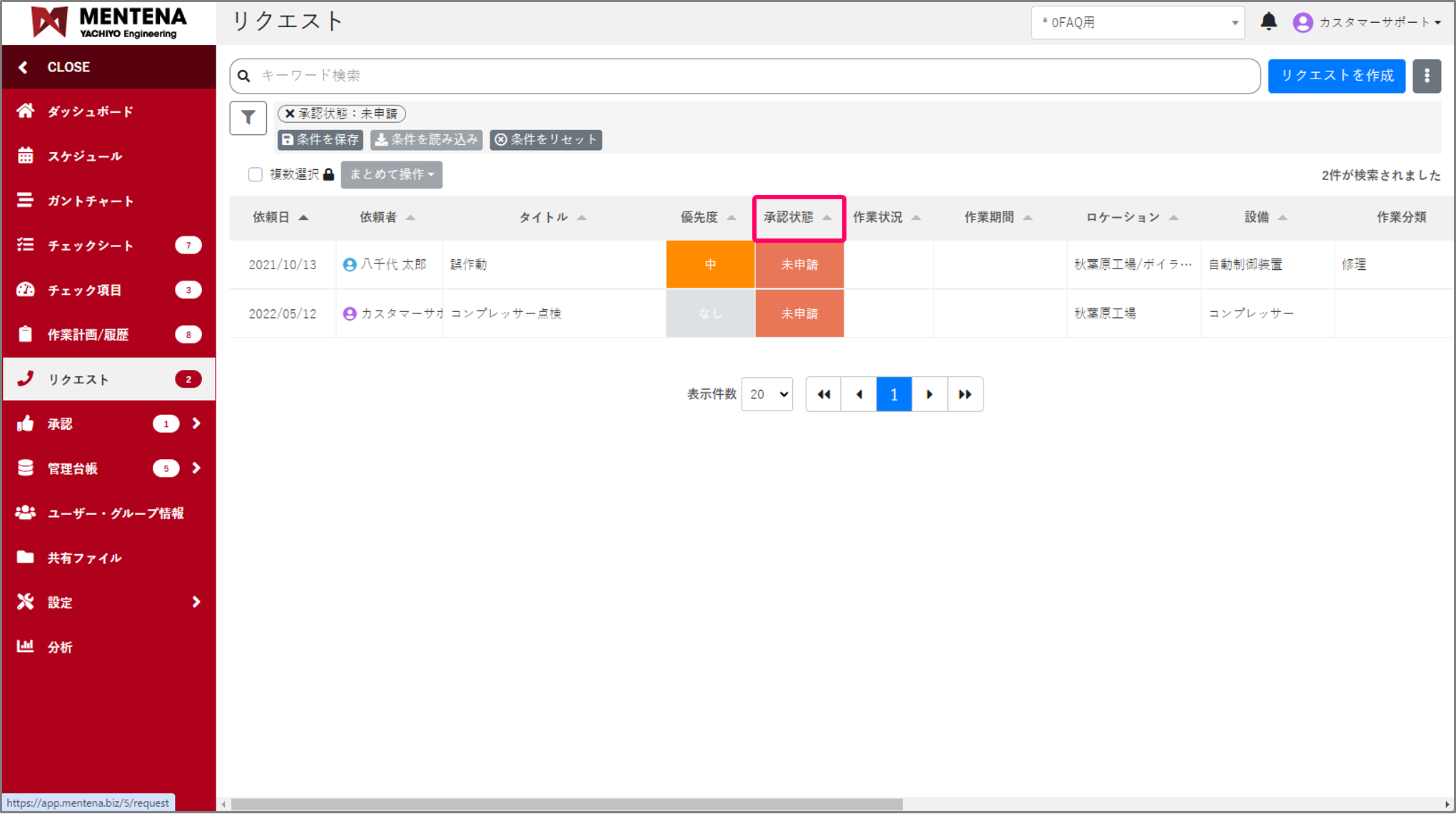This screenshot has height=814, width=1456.
Task: Click the orange 中 priority cell
Action: (710, 264)
